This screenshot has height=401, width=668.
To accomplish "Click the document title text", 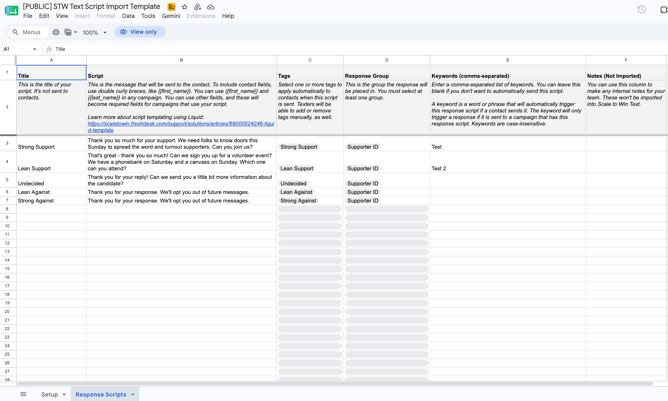I will pyautogui.click(x=91, y=6).
